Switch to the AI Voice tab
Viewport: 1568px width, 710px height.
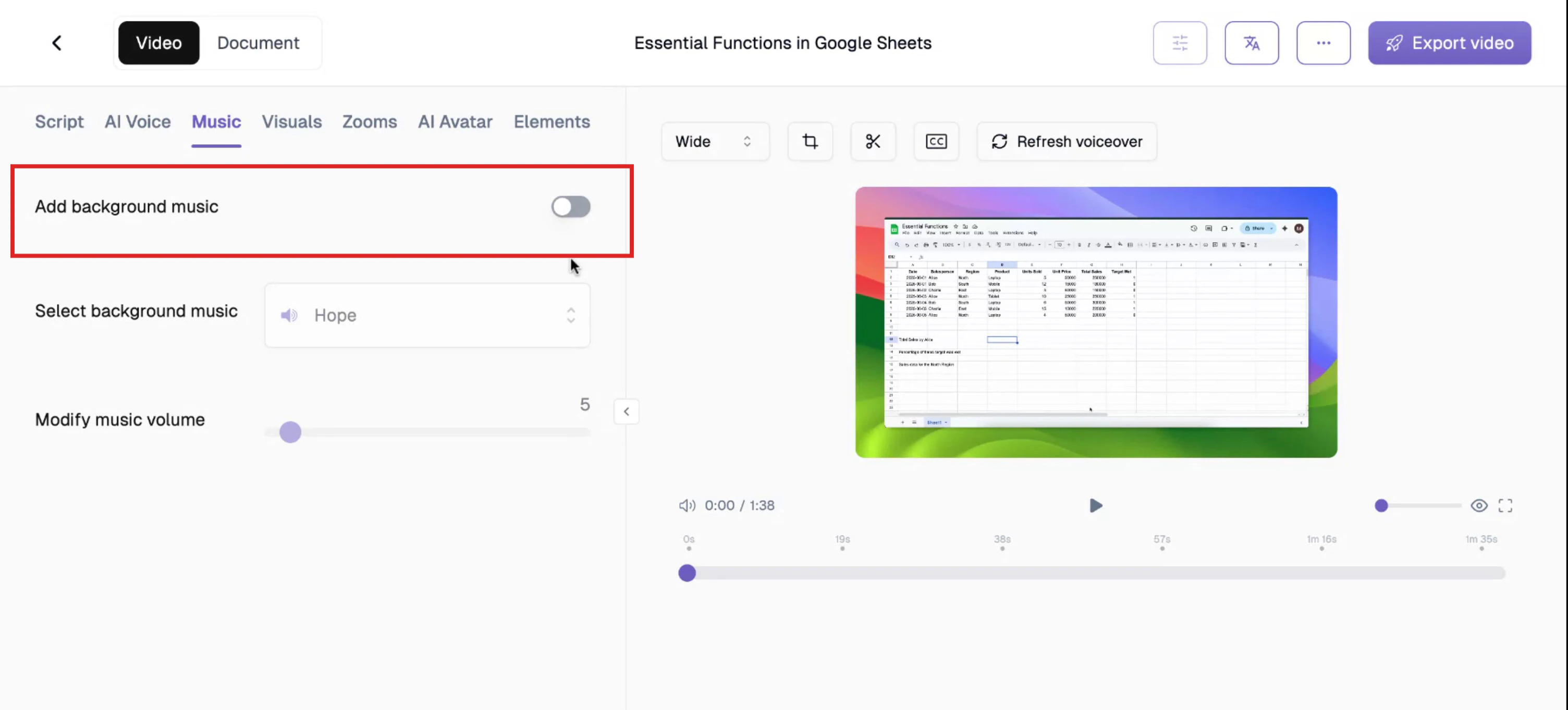pyautogui.click(x=138, y=122)
